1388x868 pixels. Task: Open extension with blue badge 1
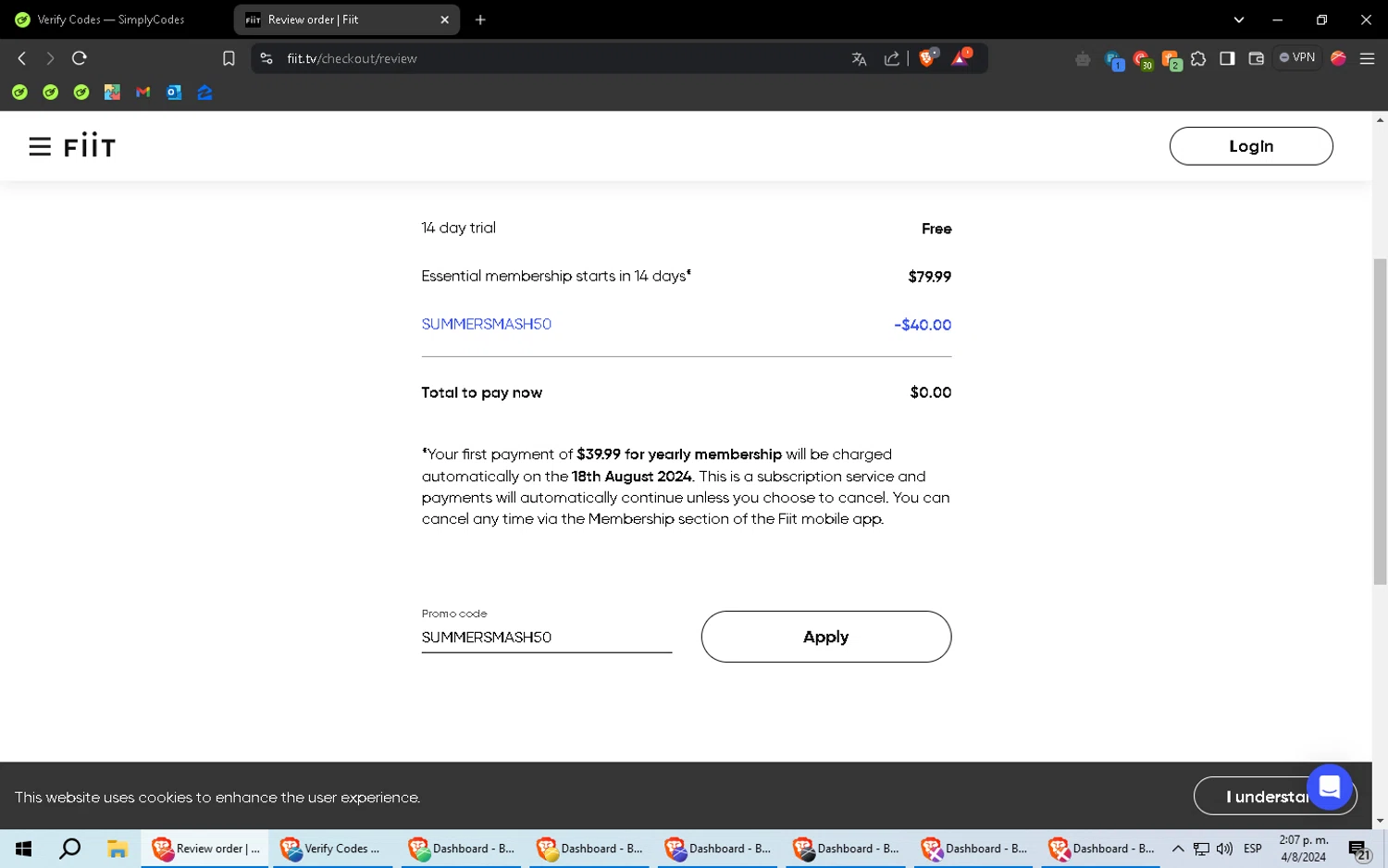coord(1114,60)
